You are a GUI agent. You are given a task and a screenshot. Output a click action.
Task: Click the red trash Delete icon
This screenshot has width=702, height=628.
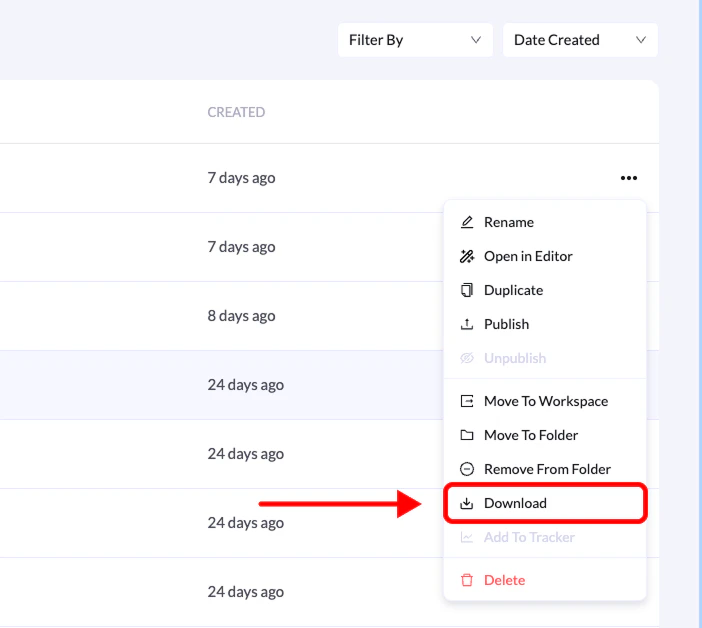coord(466,580)
